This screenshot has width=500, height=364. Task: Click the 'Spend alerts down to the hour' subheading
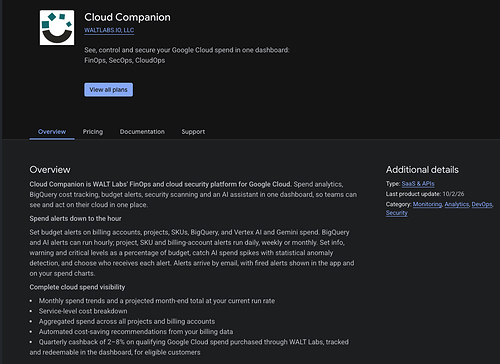(x=75, y=218)
